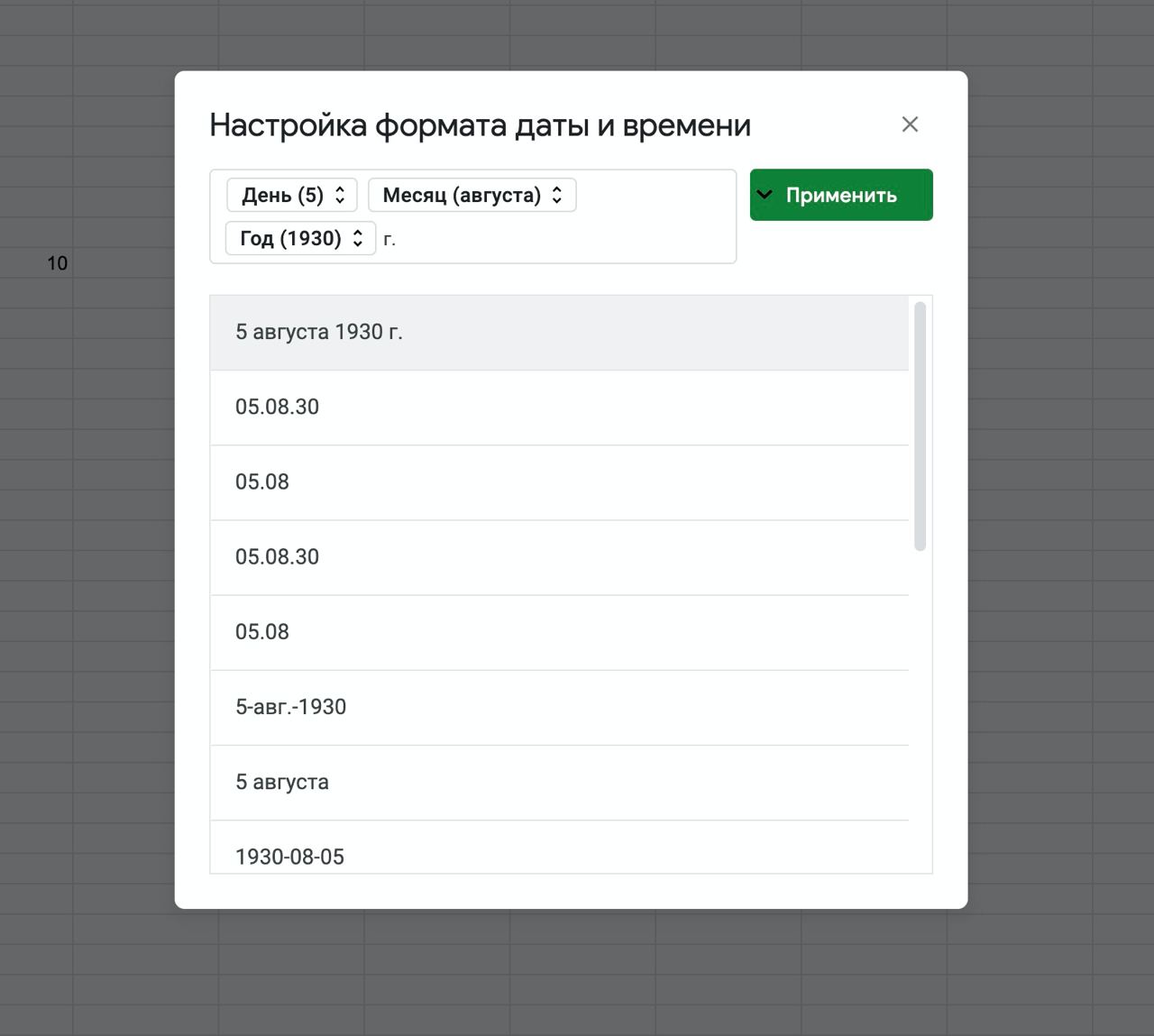Click the 'г.' suffix in the format field

(389, 239)
